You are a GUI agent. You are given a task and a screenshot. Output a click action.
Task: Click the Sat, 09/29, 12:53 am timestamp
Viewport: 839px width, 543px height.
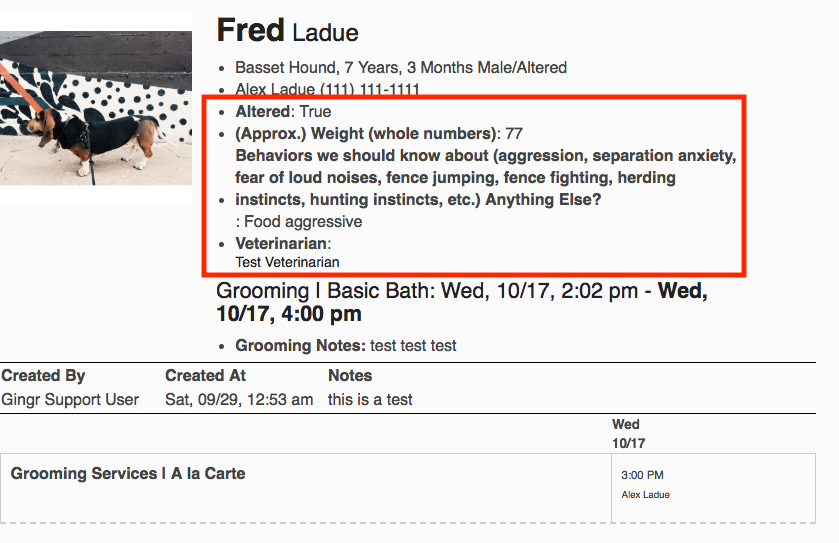point(238,400)
